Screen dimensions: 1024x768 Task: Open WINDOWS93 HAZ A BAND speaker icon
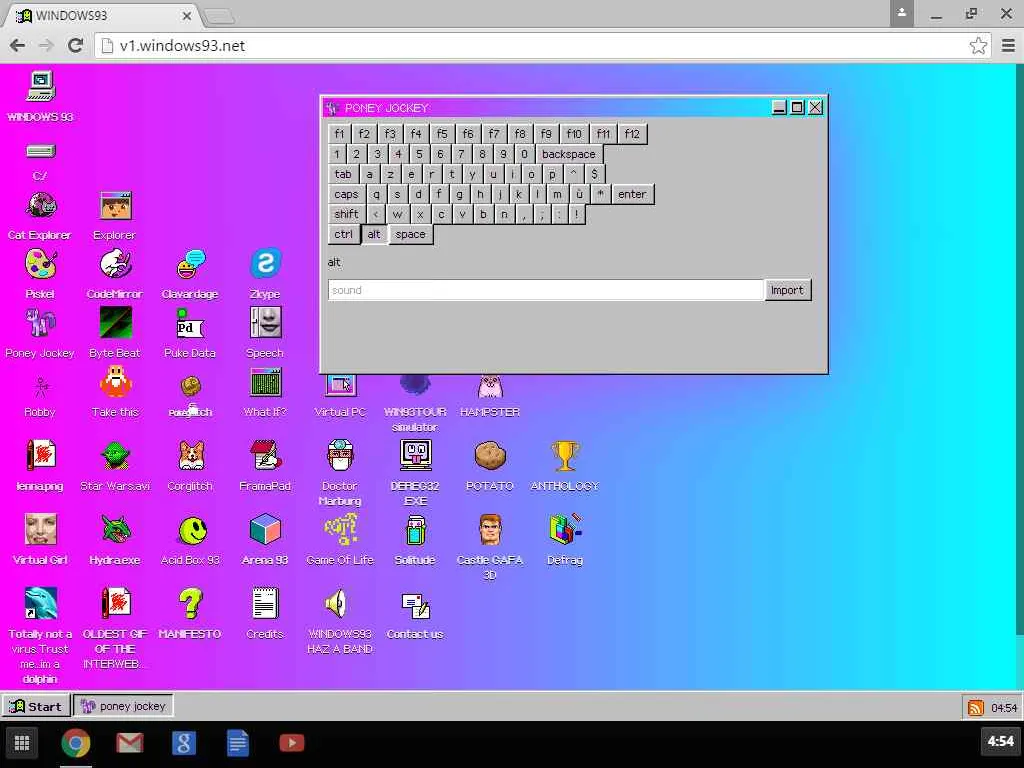click(x=337, y=603)
